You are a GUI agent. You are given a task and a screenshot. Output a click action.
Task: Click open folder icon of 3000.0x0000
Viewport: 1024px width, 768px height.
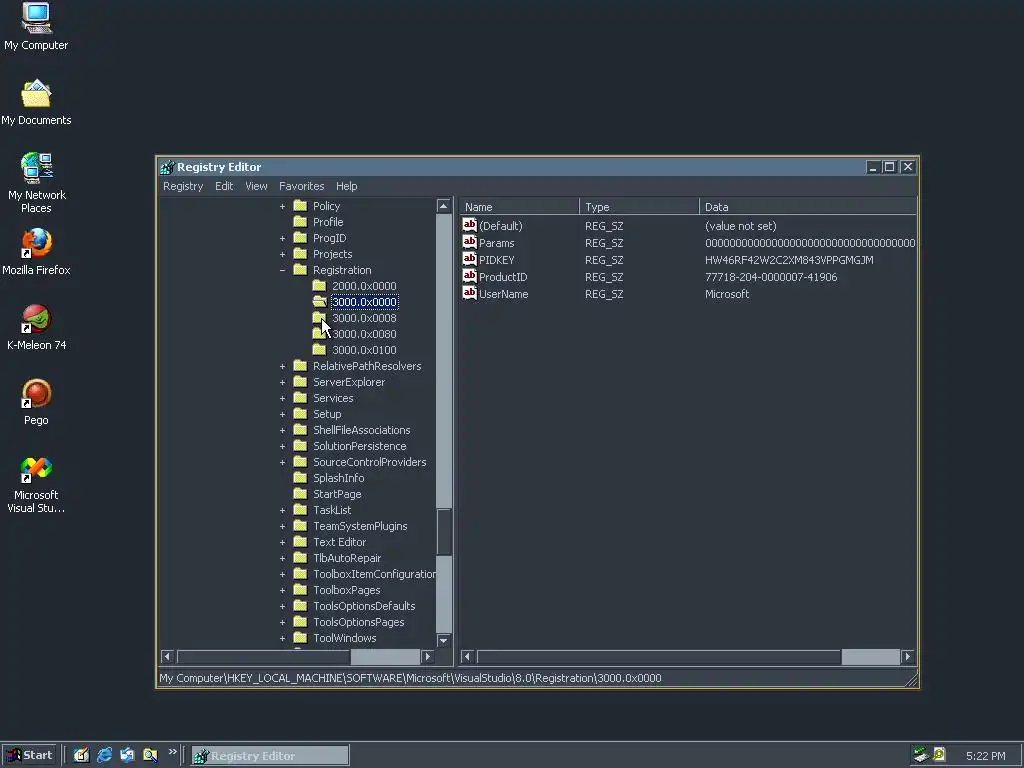click(319, 302)
